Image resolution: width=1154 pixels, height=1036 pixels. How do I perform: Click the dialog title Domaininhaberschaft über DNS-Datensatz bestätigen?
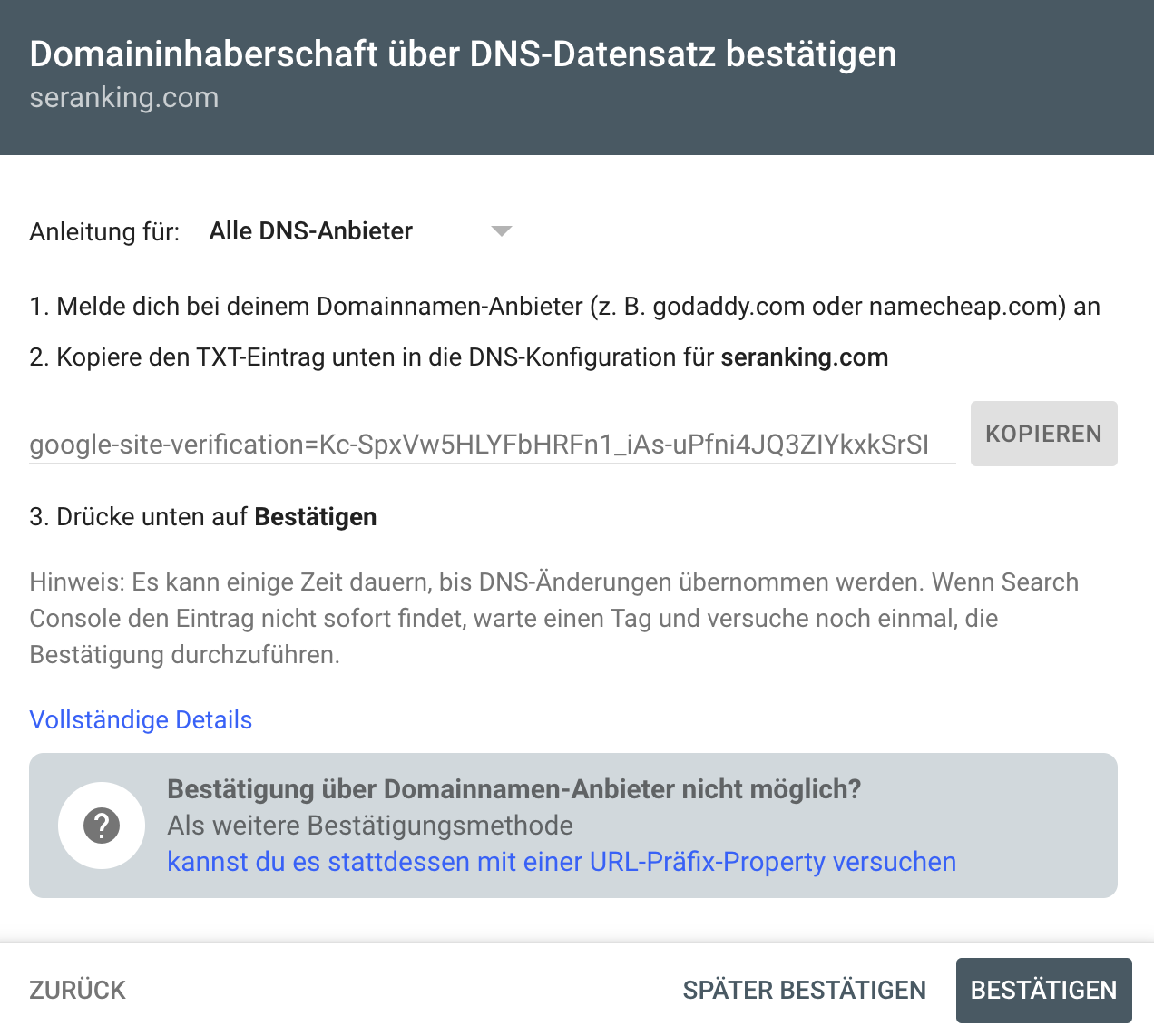(x=463, y=54)
